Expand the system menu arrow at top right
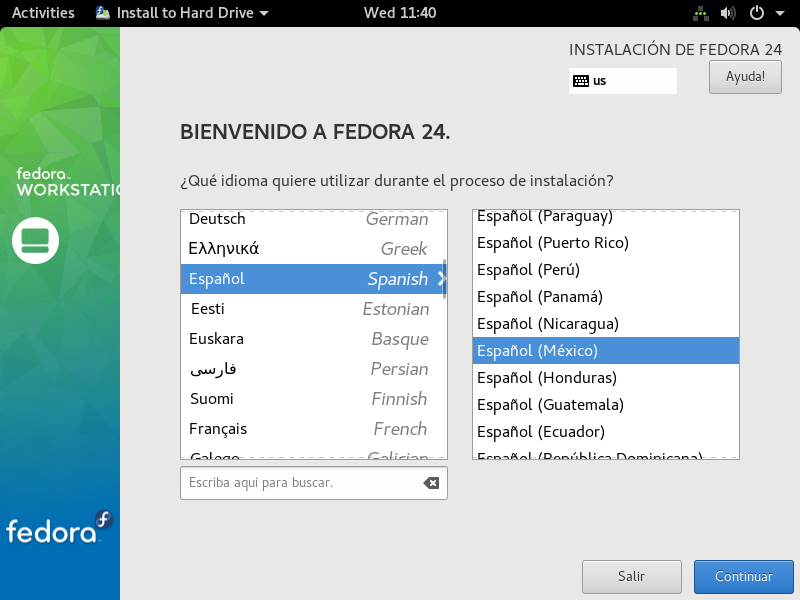 (x=780, y=13)
